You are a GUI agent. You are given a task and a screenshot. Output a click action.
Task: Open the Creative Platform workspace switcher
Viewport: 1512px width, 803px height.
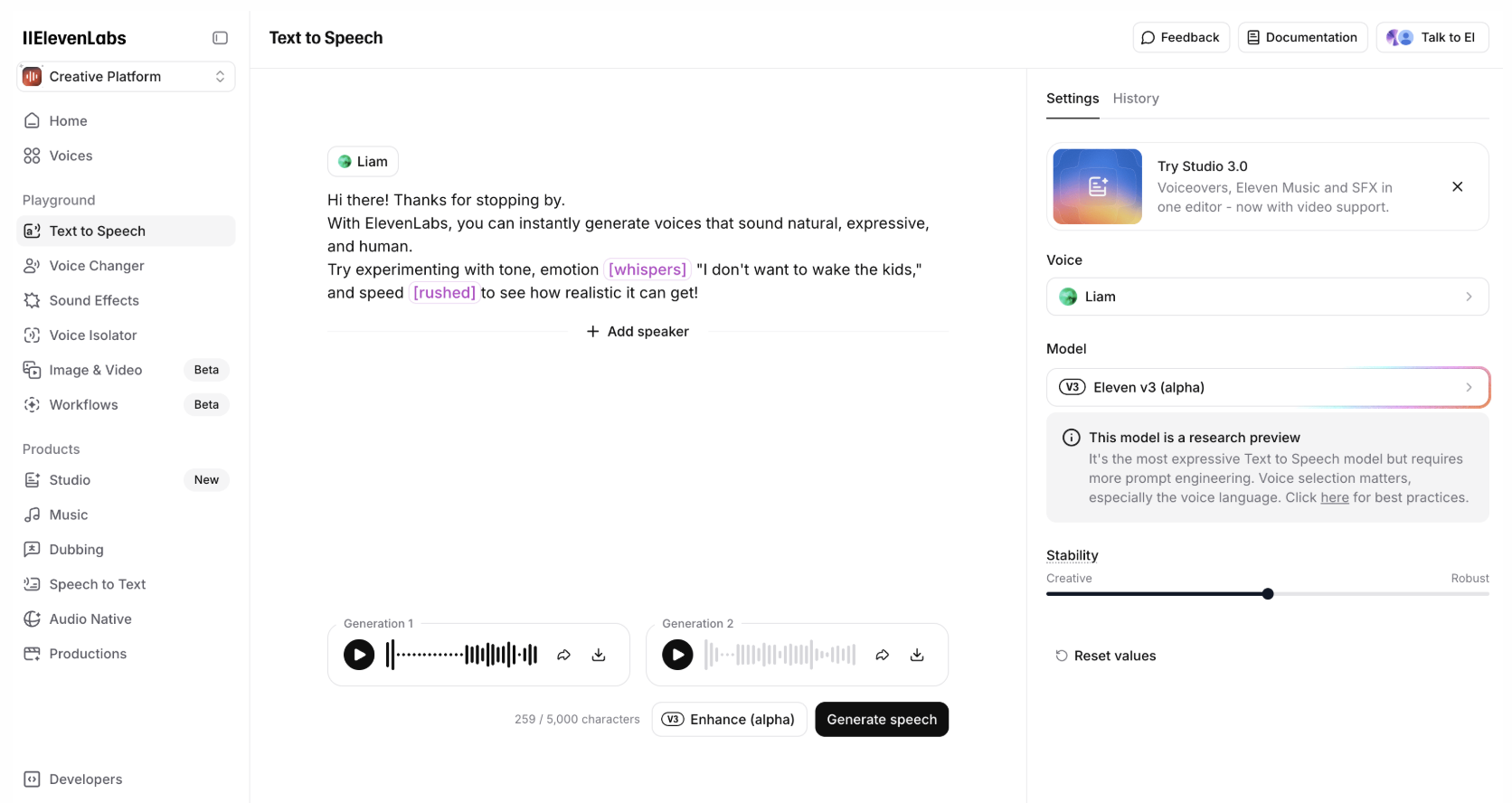click(x=126, y=77)
